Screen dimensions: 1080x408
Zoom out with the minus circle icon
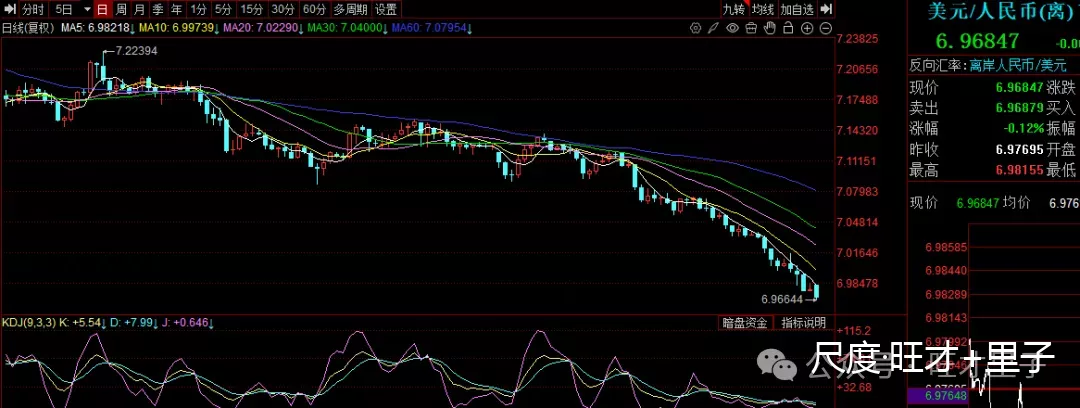point(826,28)
